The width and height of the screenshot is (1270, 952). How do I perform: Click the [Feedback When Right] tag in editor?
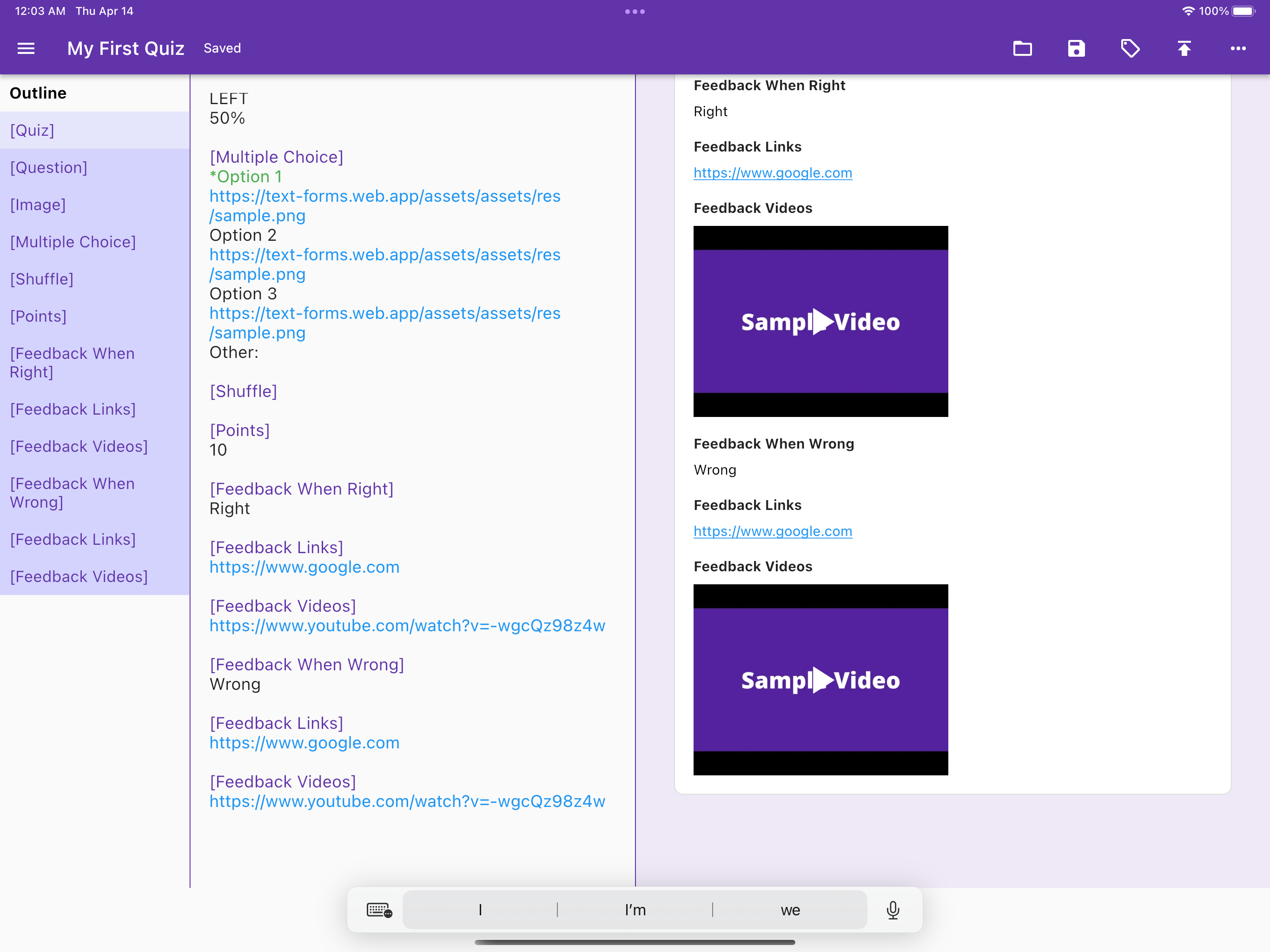click(x=301, y=489)
